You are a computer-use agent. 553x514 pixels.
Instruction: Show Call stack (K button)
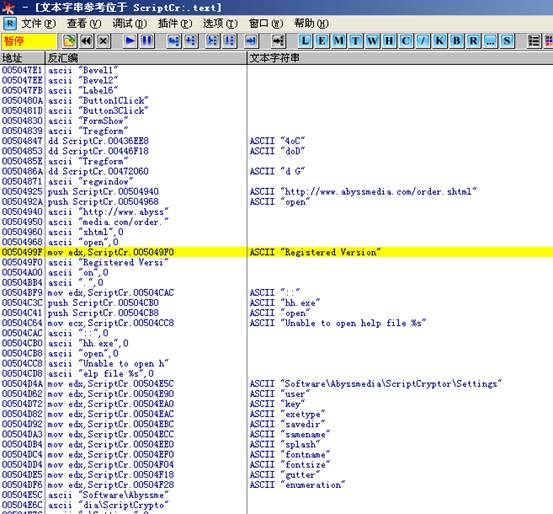coord(439,41)
